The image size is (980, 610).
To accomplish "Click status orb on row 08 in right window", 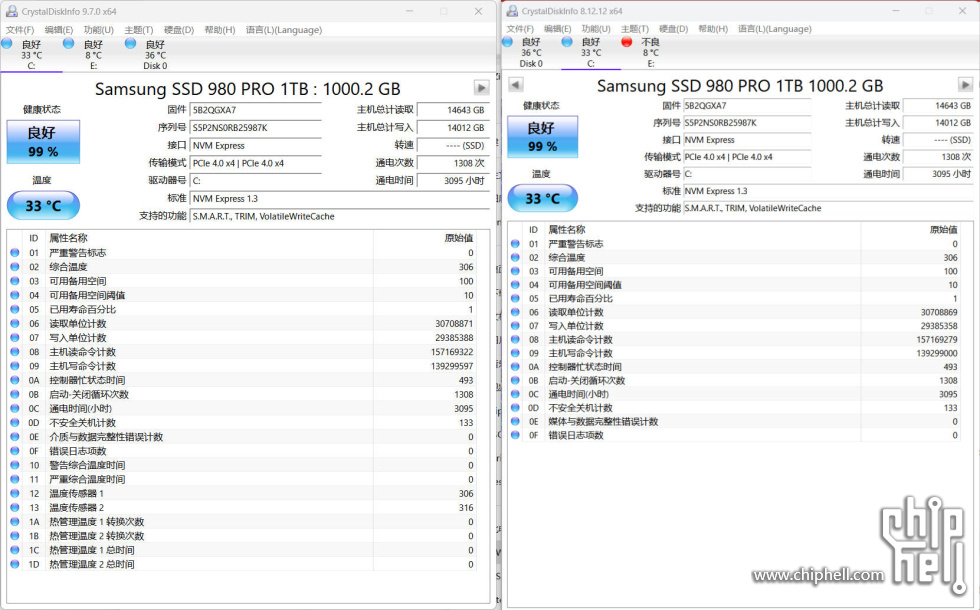I will click(x=515, y=339).
